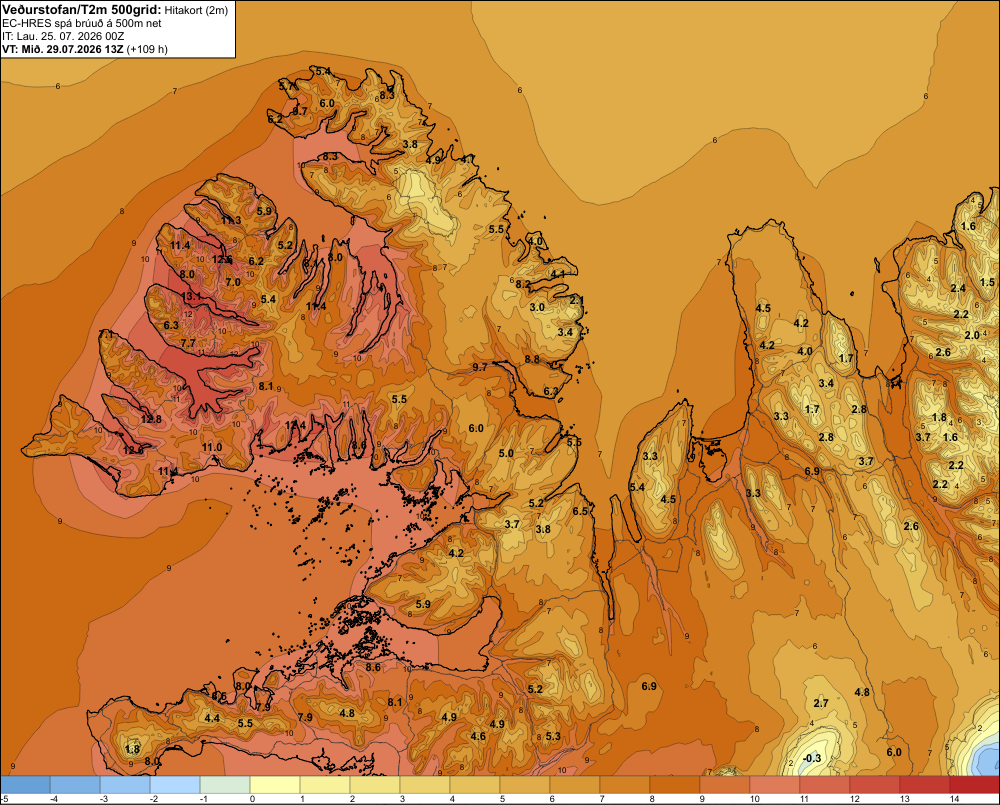Click the 7.1 temperature label on the west coast
The image size is (1000, 805).
click(x=107, y=334)
